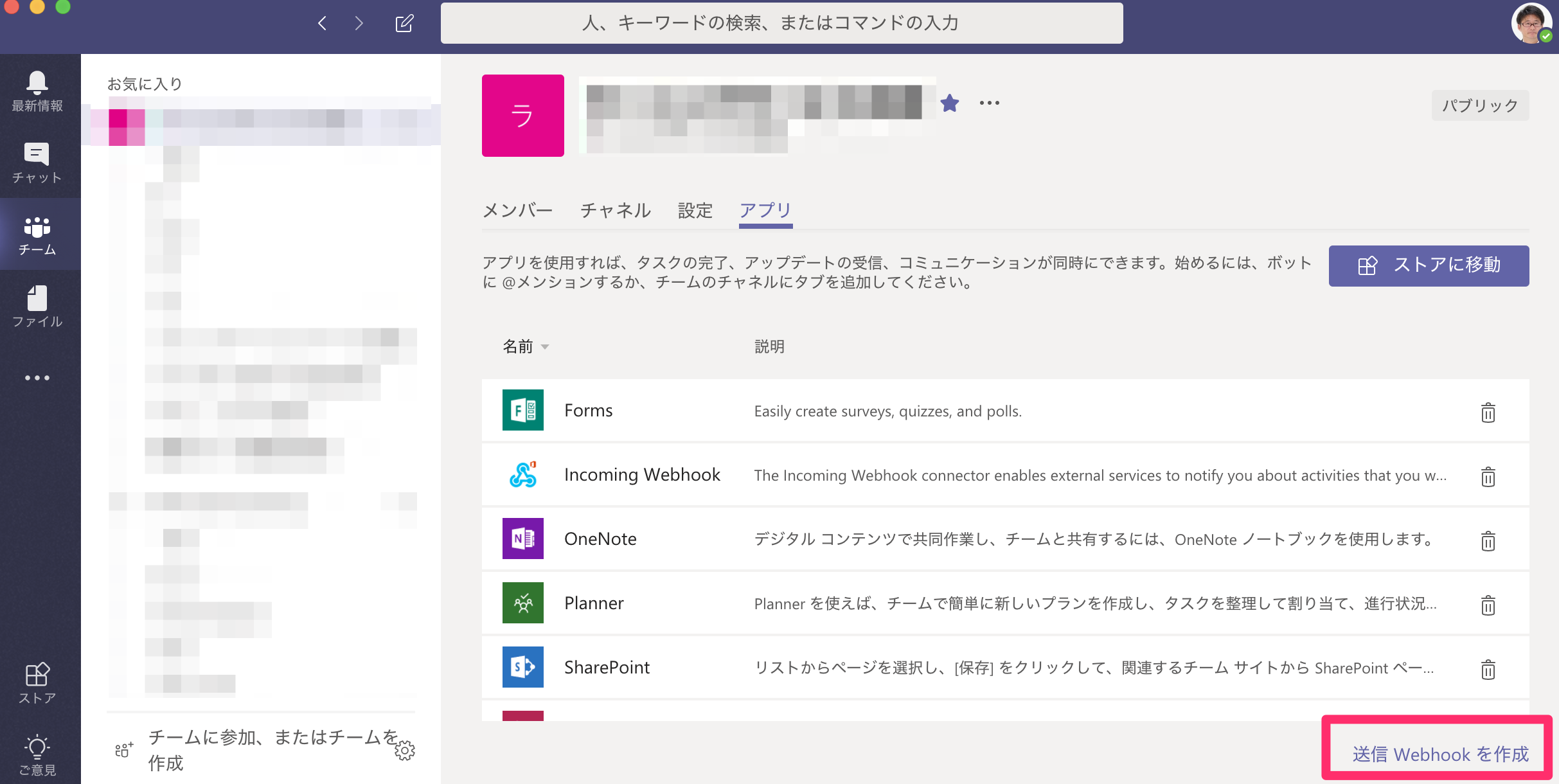Open the ファイル files icon
1559x784 pixels.
click(37, 298)
